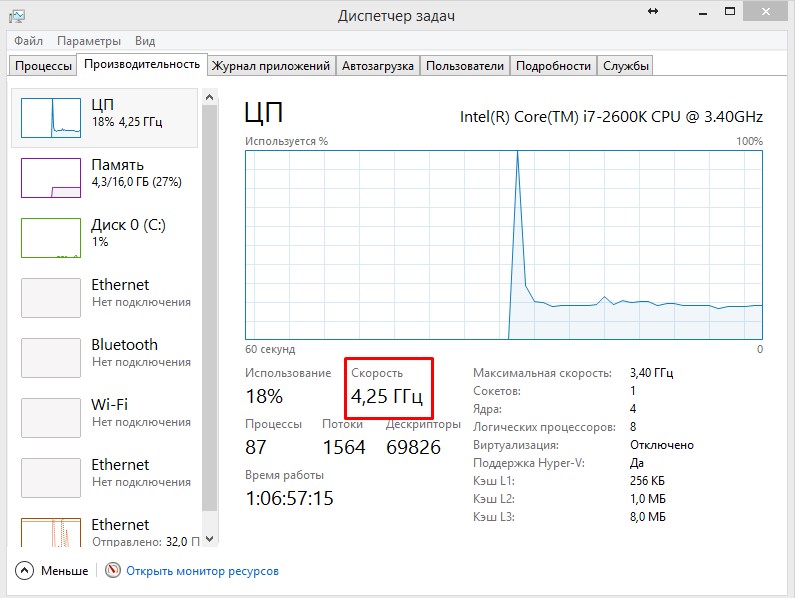Click the Кэш L1 value 256 КБ
The width and height of the screenshot is (795, 598).
(x=647, y=480)
